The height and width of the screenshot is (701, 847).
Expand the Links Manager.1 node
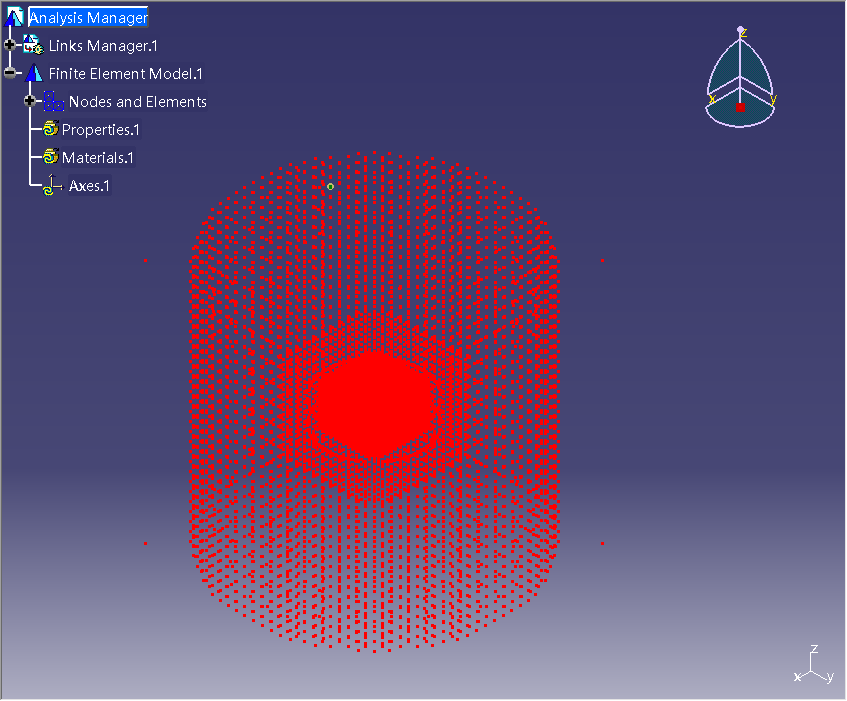click(10, 45)
